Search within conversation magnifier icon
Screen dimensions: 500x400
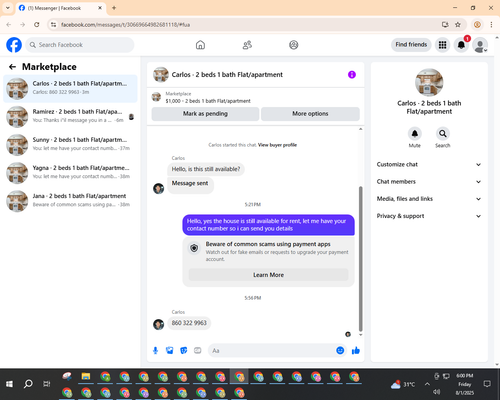tap(443, 134)
